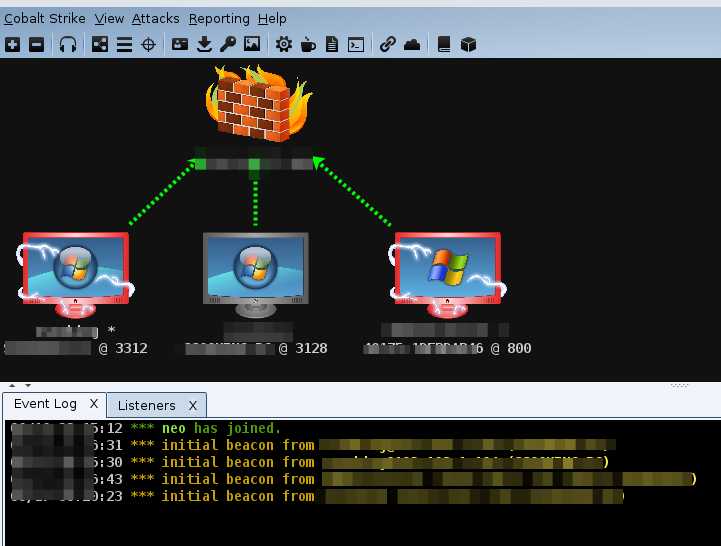Click the minus disconnect icon
Viewport: 721px width, 546px height.
pos(36,45)
